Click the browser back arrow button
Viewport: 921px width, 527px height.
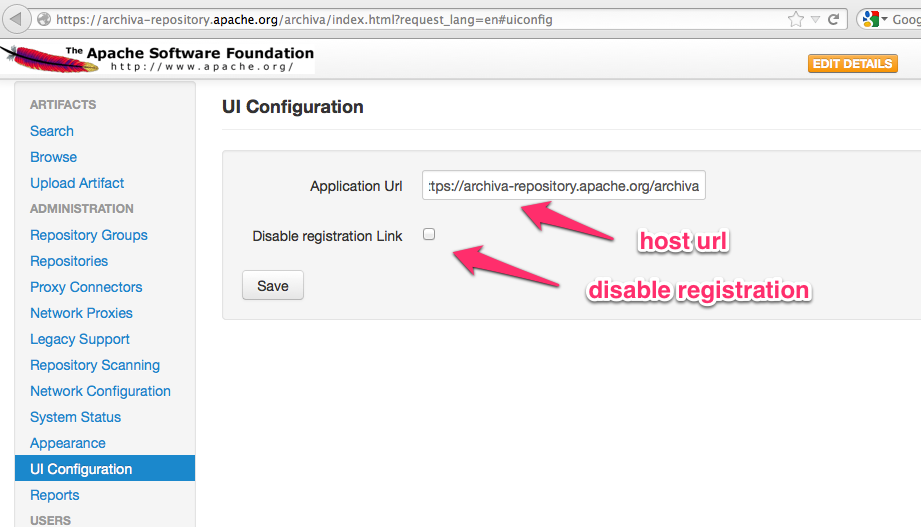tap(15, 19)
